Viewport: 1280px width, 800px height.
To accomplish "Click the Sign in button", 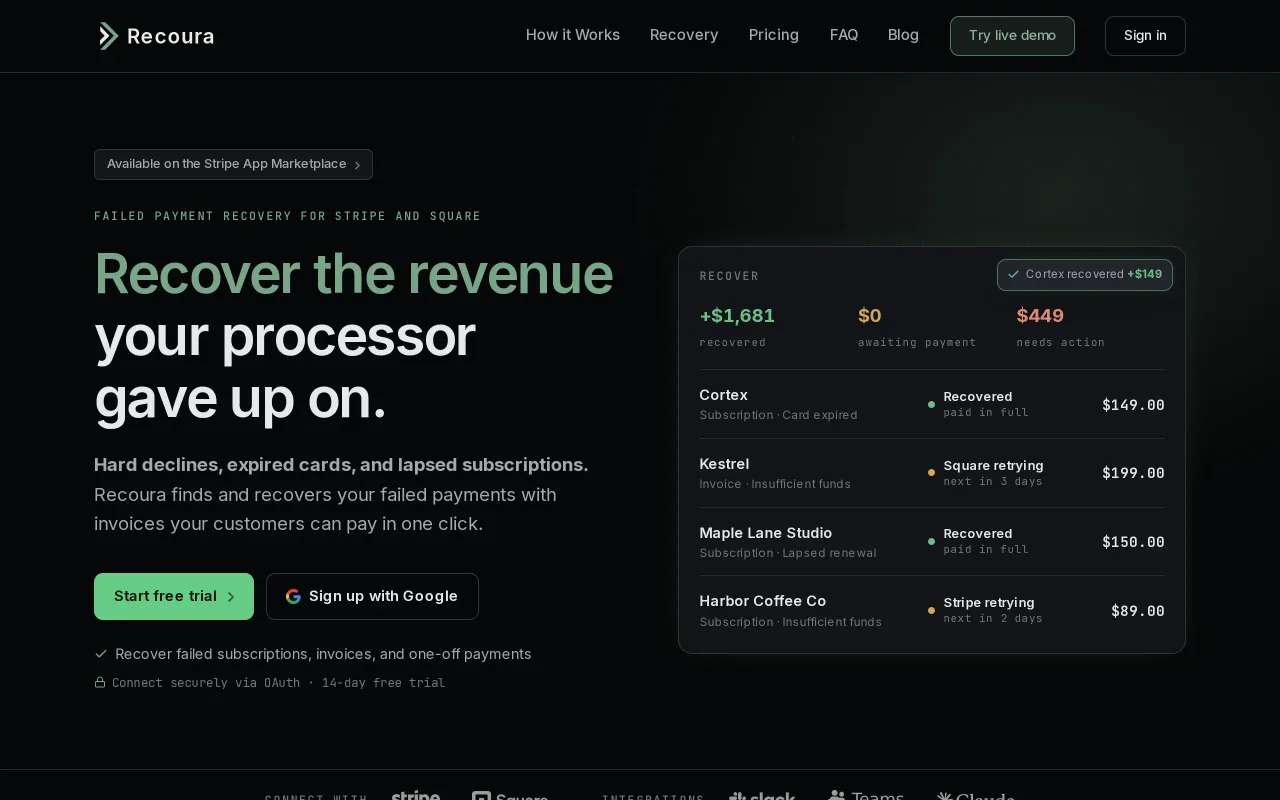I will (x=1145, y=36).
